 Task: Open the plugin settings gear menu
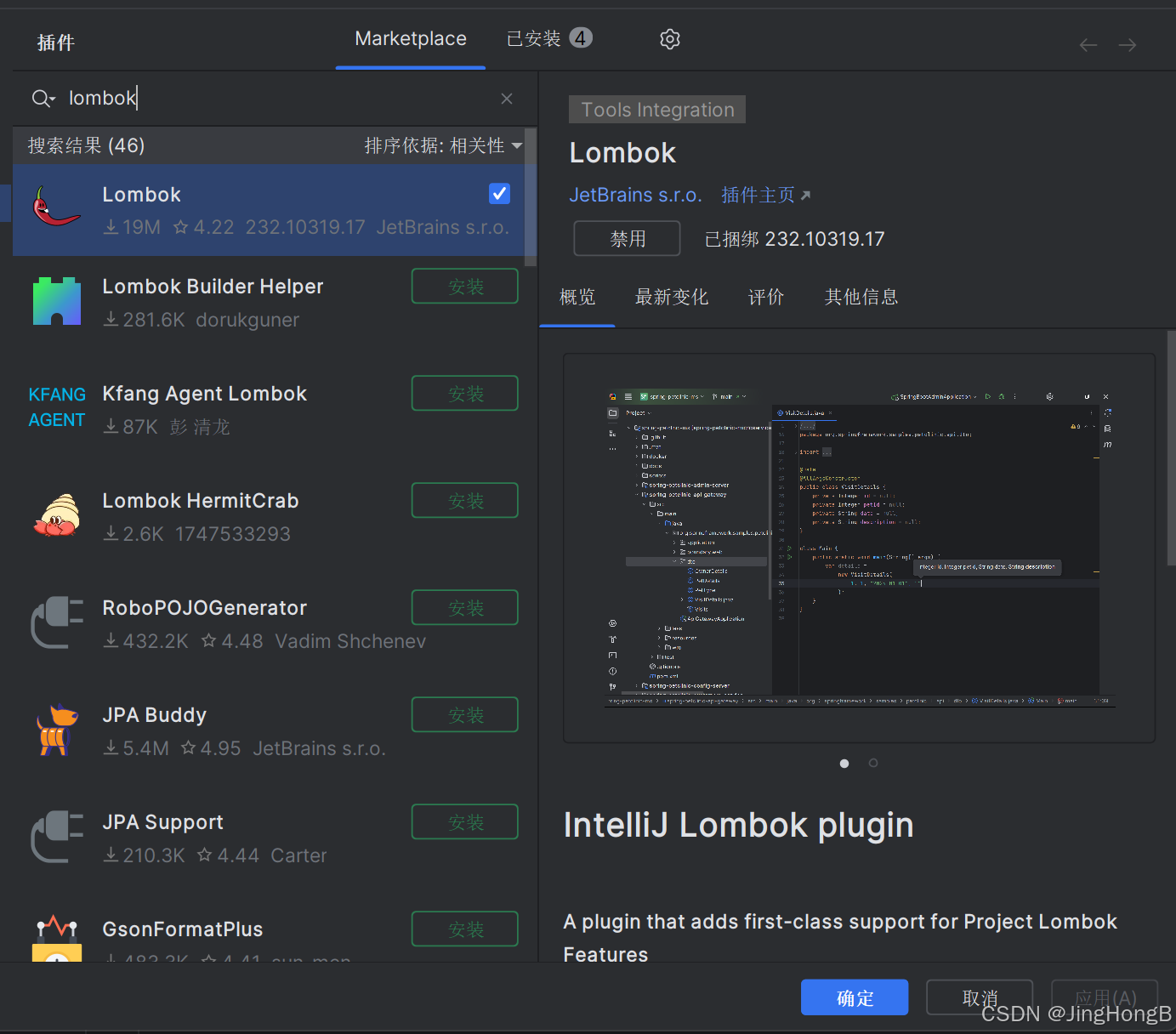pyautogui.click(x=670, y=39)
